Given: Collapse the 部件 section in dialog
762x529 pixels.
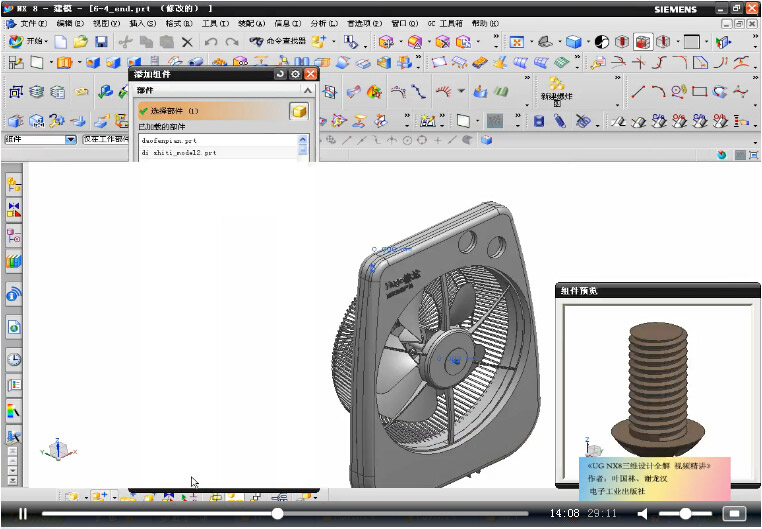Looking at the screenshot, I should (308, 90).
